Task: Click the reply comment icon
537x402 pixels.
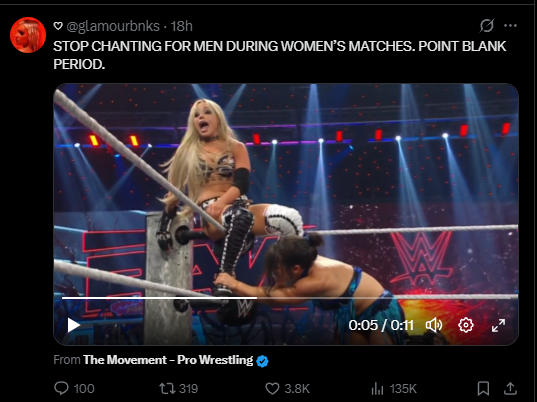Action: click(x=62, y=388)
